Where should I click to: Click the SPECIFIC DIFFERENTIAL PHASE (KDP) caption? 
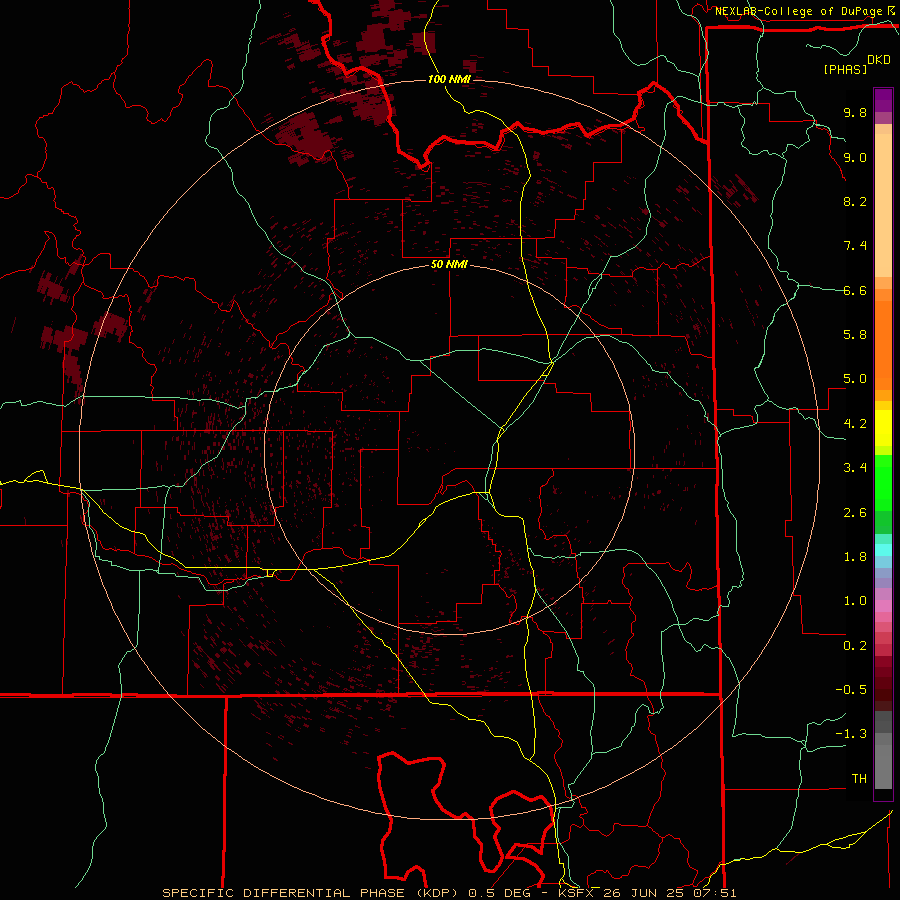(313, 893)
